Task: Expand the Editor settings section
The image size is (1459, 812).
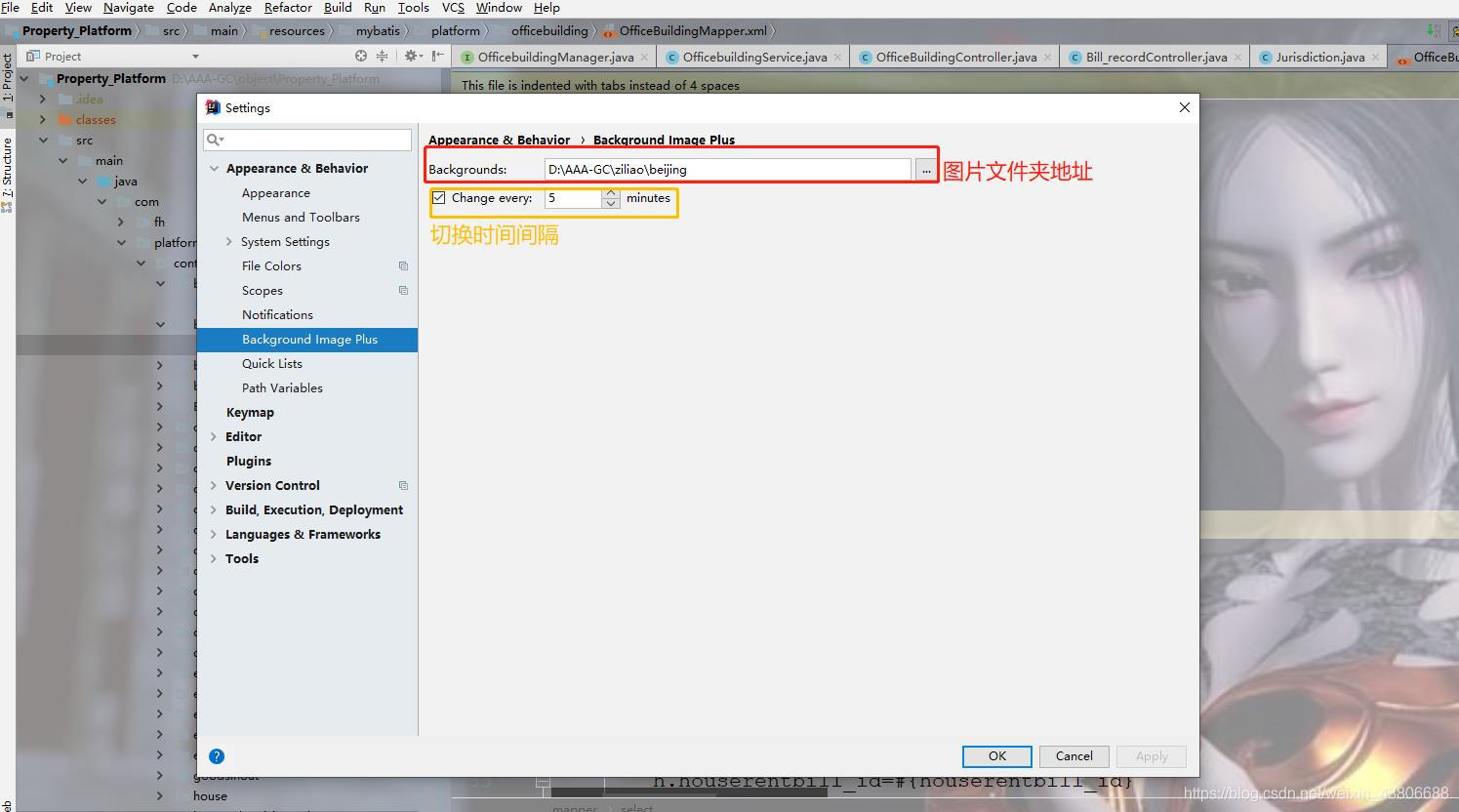Action: (x=214, y=437)
